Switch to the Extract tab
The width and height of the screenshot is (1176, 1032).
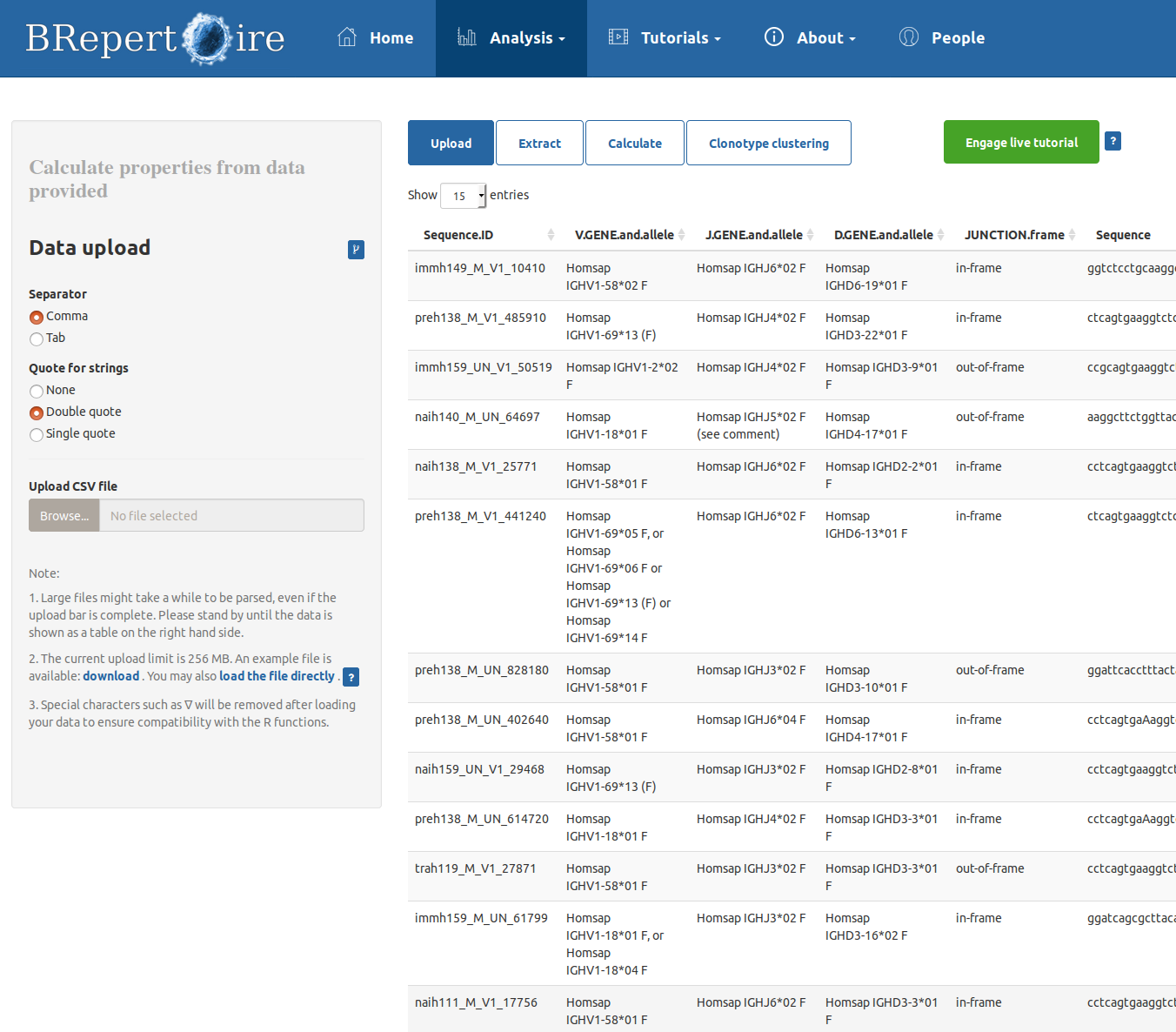coord(539,144)
